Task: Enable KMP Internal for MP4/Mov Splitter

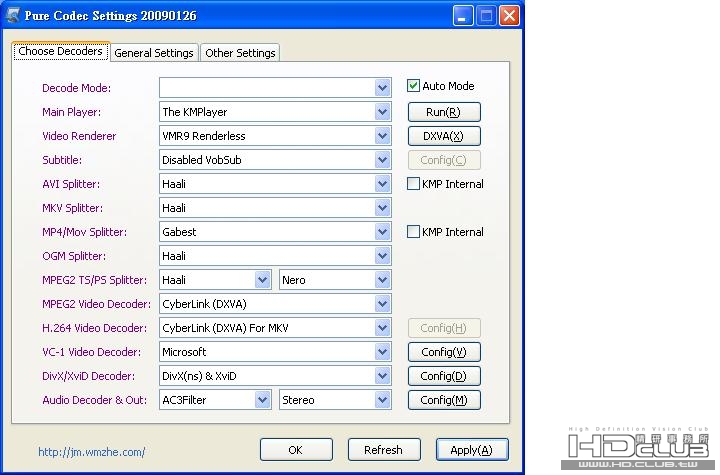Action: pos(413,232)
